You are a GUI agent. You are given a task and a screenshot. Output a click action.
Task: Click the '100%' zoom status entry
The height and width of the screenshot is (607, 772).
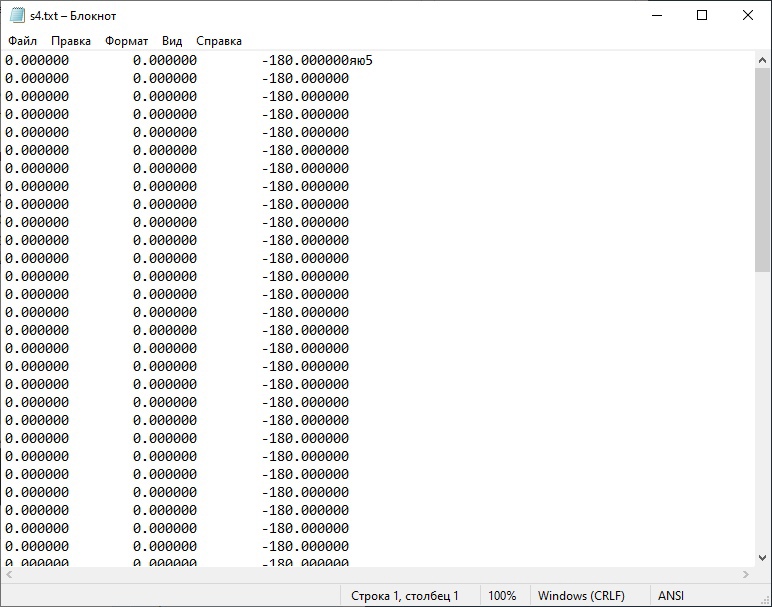pos(502,596)
